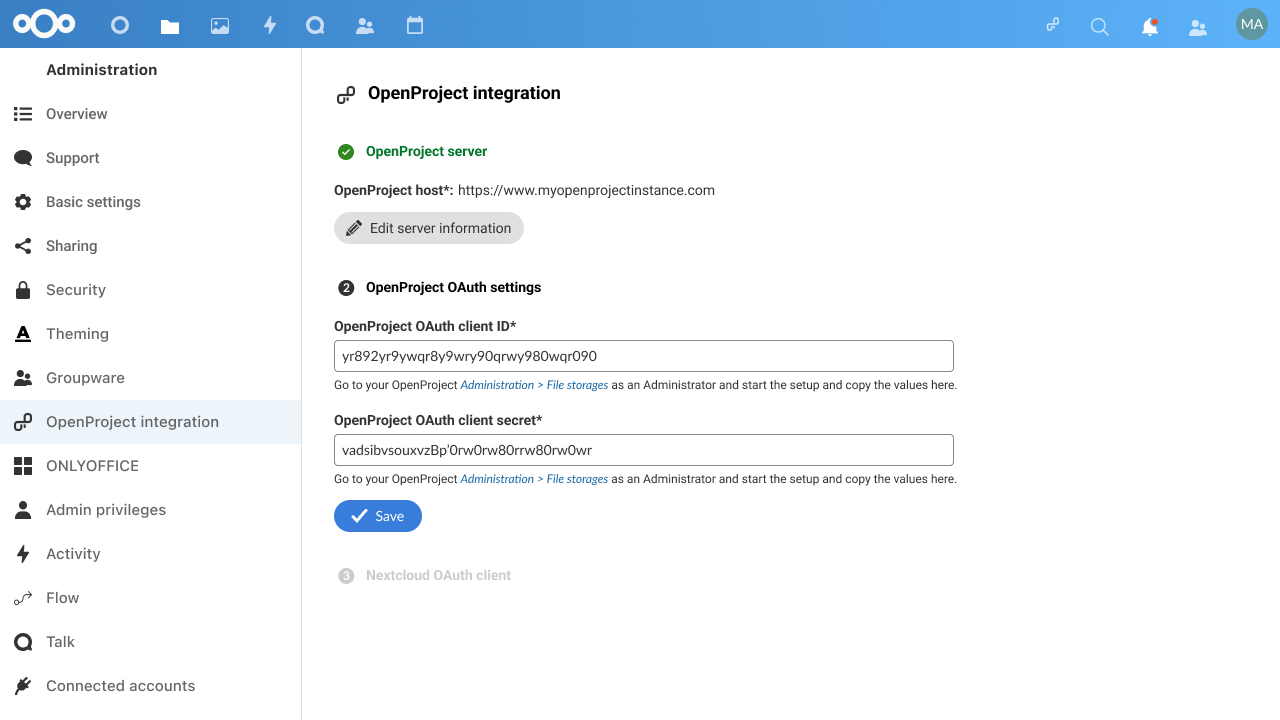This screenshot has width=1280, height=720.
Task: Open Files app from top bar
Action: click(x=170, y=26)
